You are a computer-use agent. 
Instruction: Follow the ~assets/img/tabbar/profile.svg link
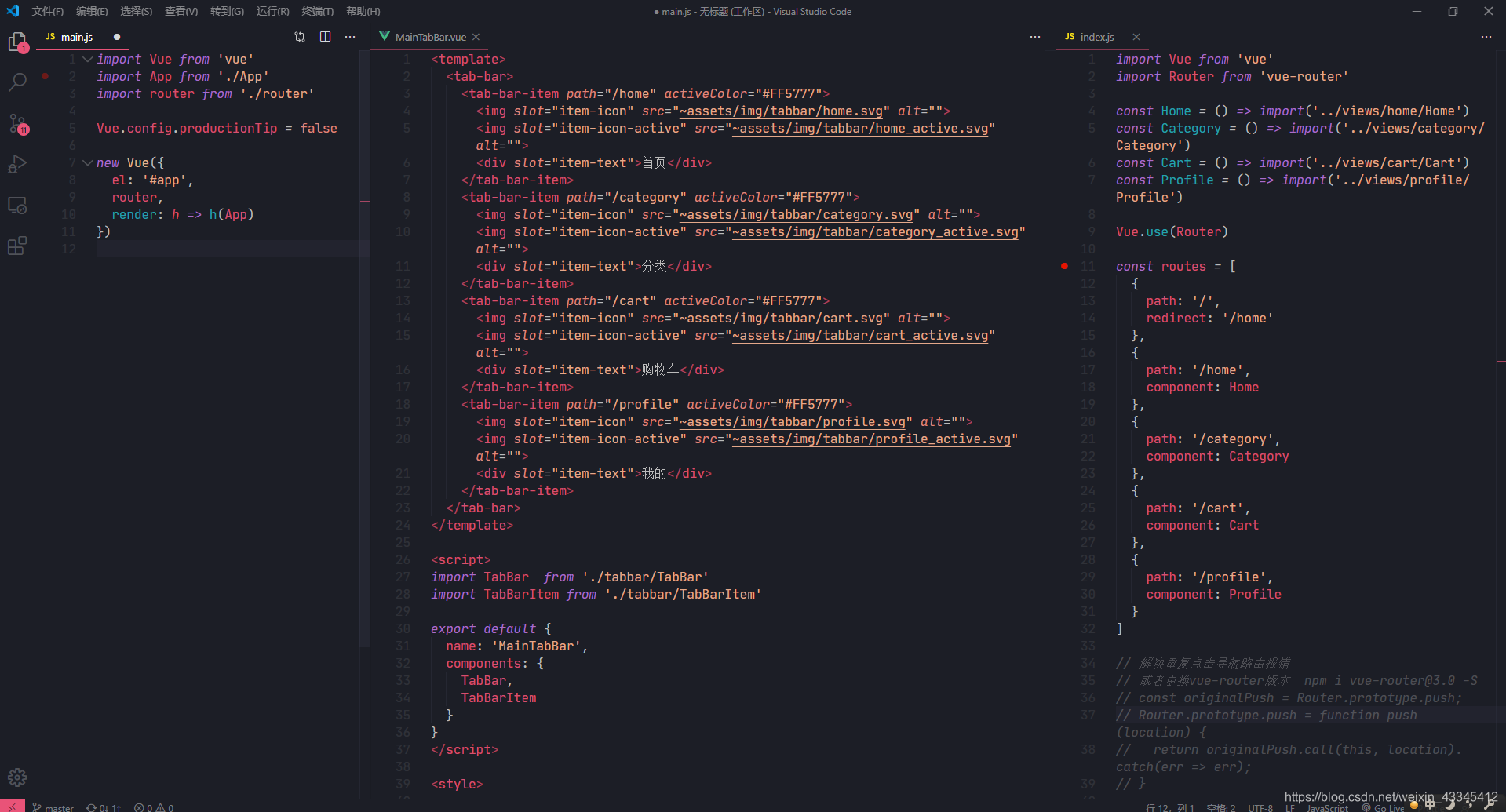pos(793,421)
